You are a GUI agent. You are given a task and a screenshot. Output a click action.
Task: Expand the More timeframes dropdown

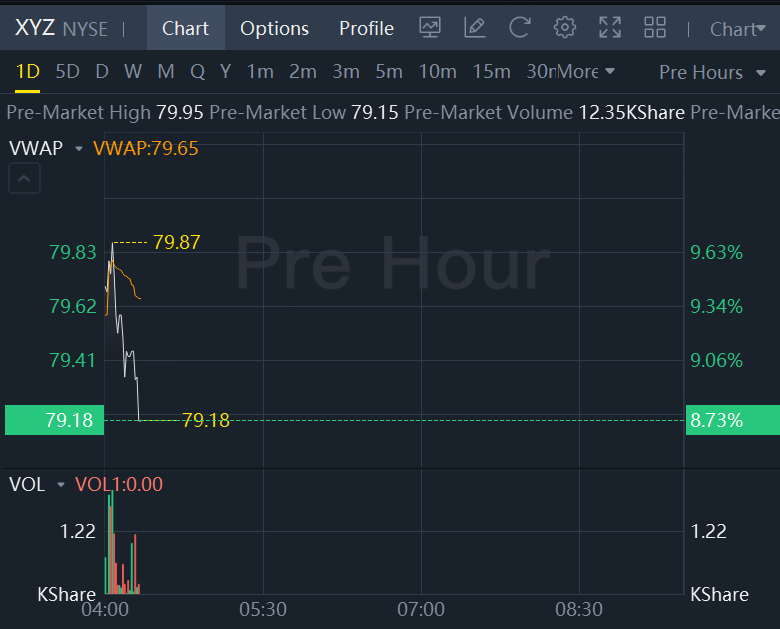click(x=586, y=72)
